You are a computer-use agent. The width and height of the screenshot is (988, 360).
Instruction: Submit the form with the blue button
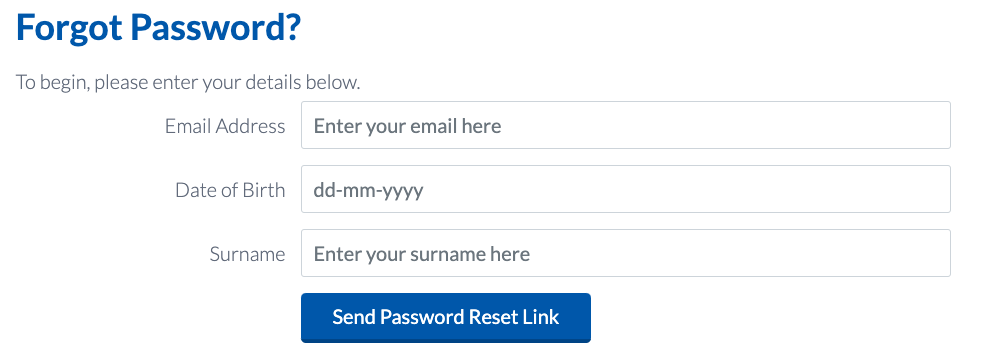(445, 317)
